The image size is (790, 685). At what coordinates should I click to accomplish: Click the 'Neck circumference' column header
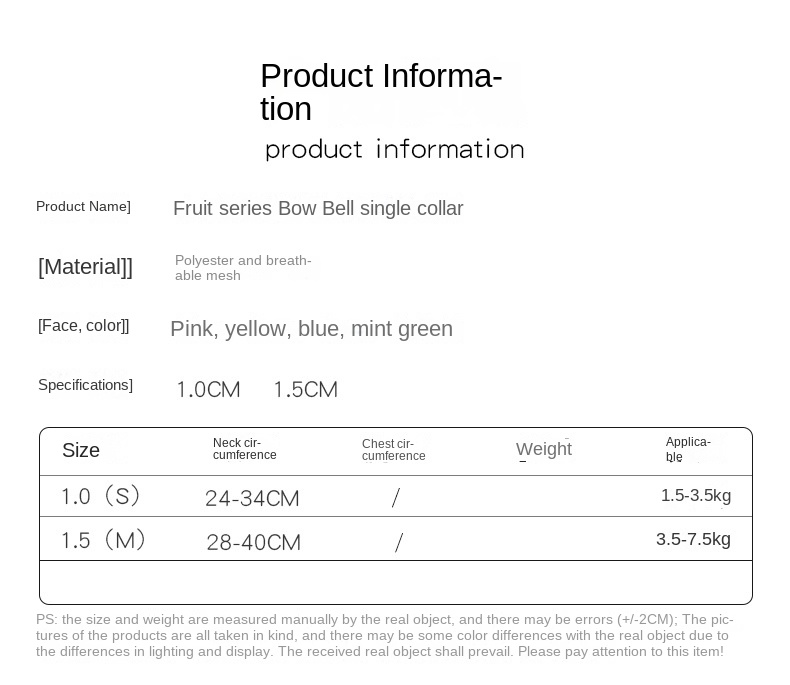click(244, 449)
